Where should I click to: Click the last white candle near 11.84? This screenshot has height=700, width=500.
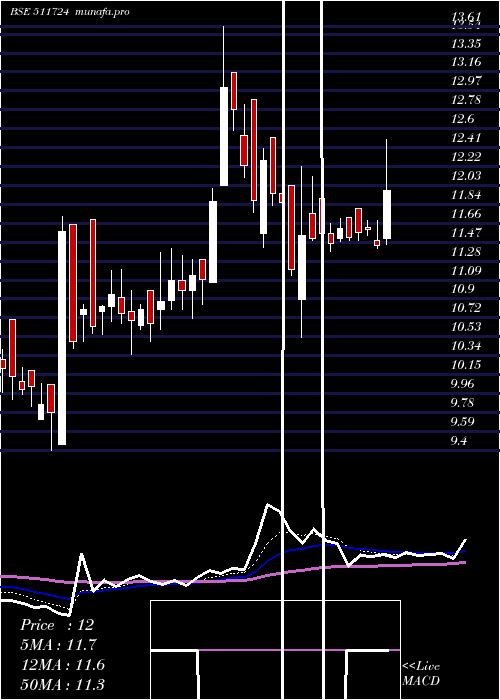(387, 214)
